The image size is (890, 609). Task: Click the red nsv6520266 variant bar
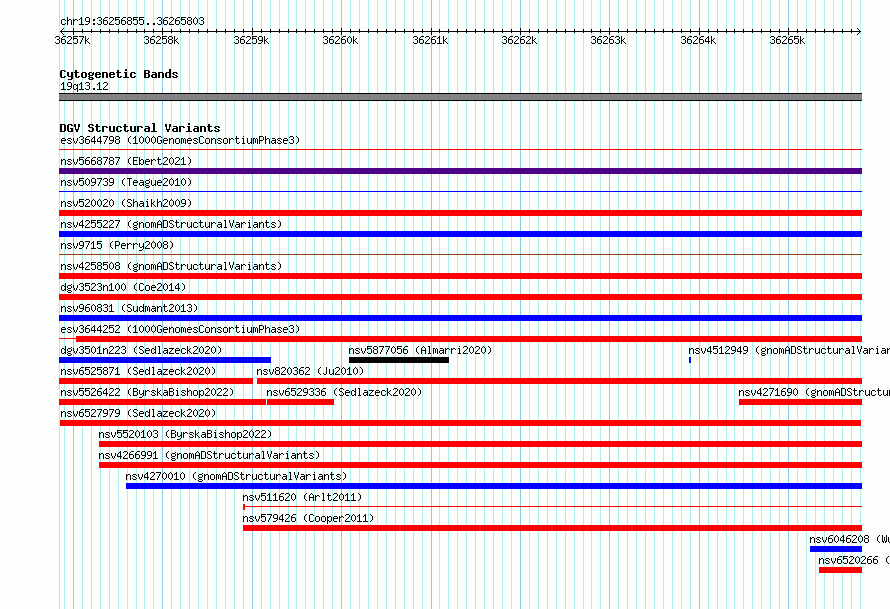click(x=841, y=570)
